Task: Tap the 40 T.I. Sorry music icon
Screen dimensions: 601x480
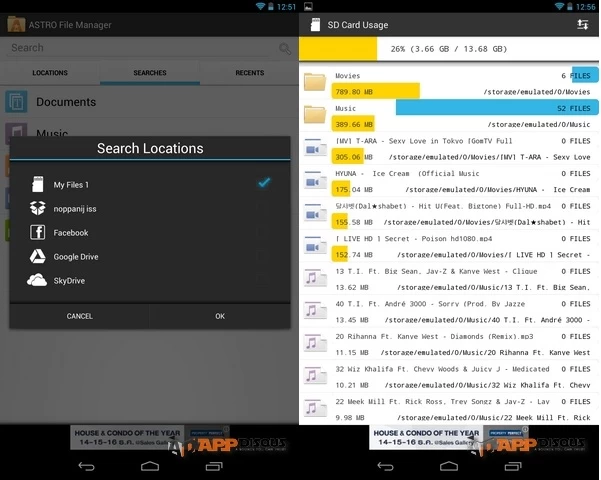Action: pyautogui.click(x=315, y=311)
